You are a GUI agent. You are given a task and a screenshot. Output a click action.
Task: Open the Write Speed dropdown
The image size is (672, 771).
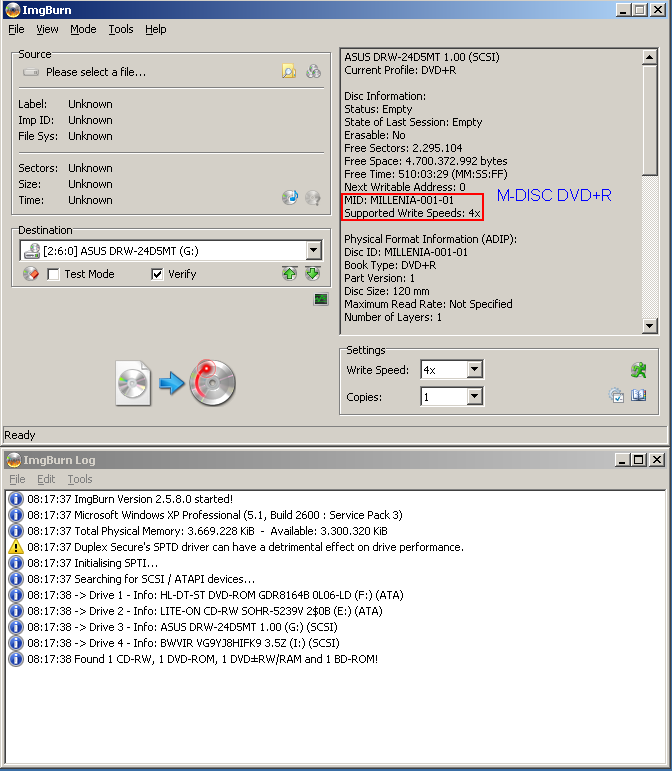(x=474, y=369)
